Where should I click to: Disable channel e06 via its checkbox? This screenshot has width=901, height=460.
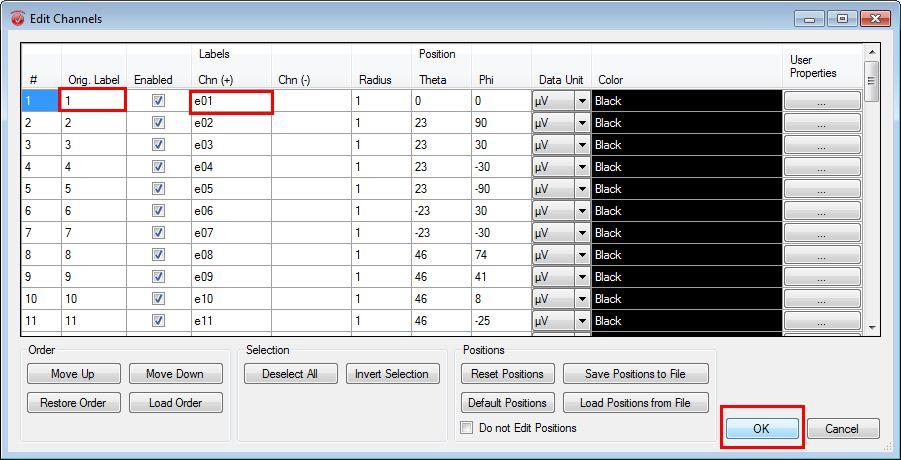[159, 211]
